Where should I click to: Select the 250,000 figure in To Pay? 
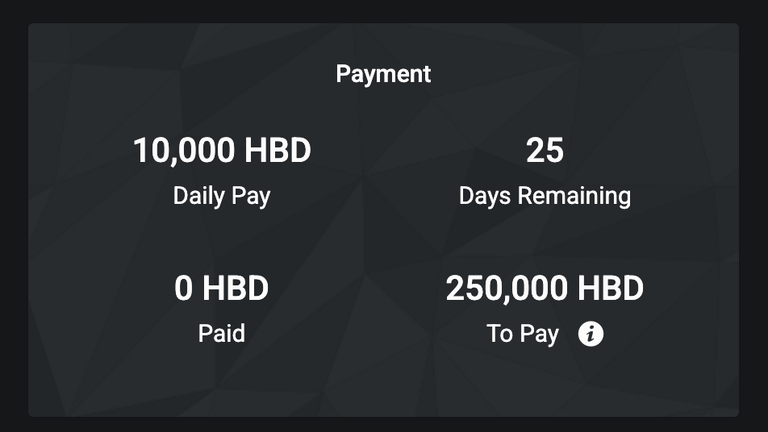point(507,288)
